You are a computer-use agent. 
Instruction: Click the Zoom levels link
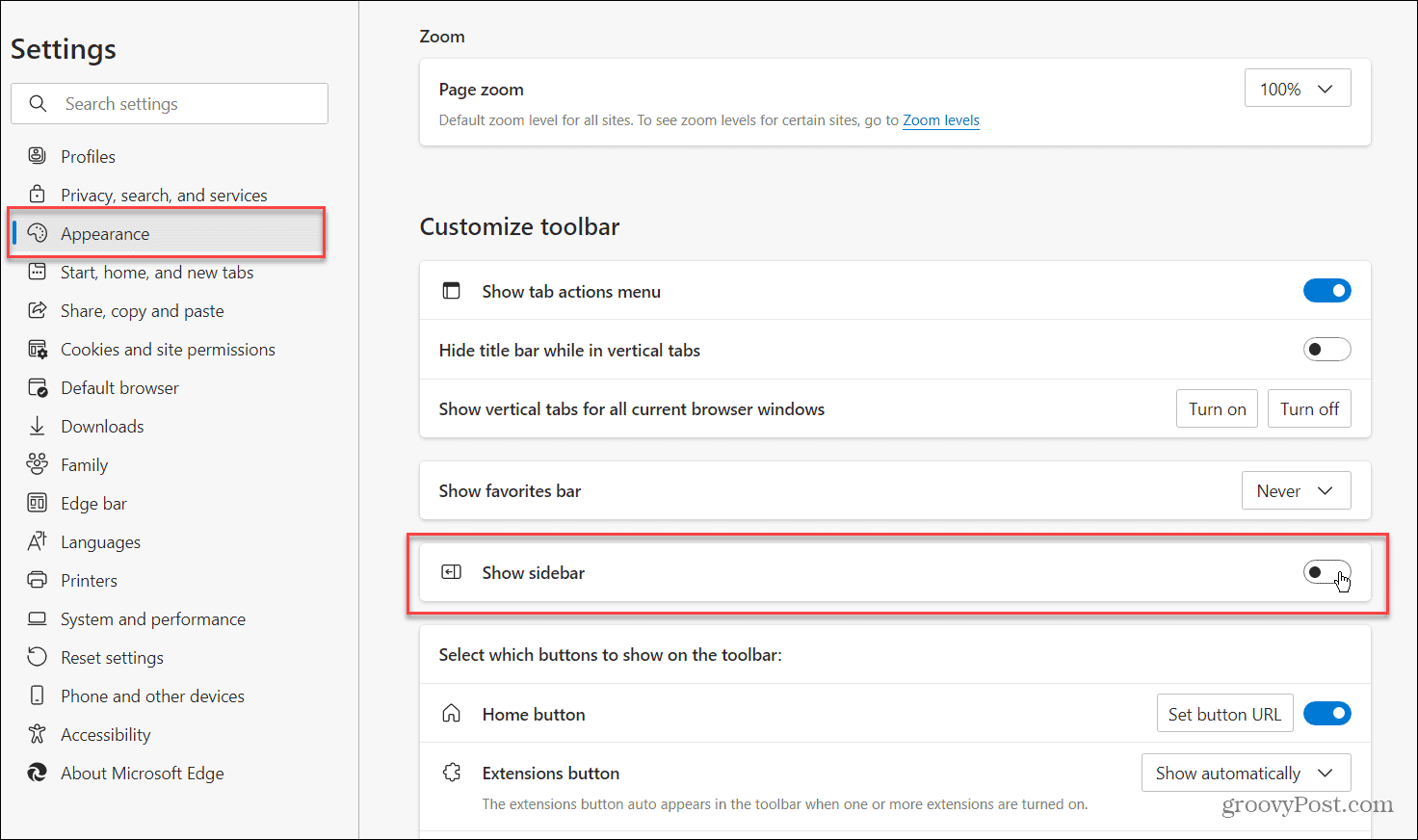click(940, 120)
